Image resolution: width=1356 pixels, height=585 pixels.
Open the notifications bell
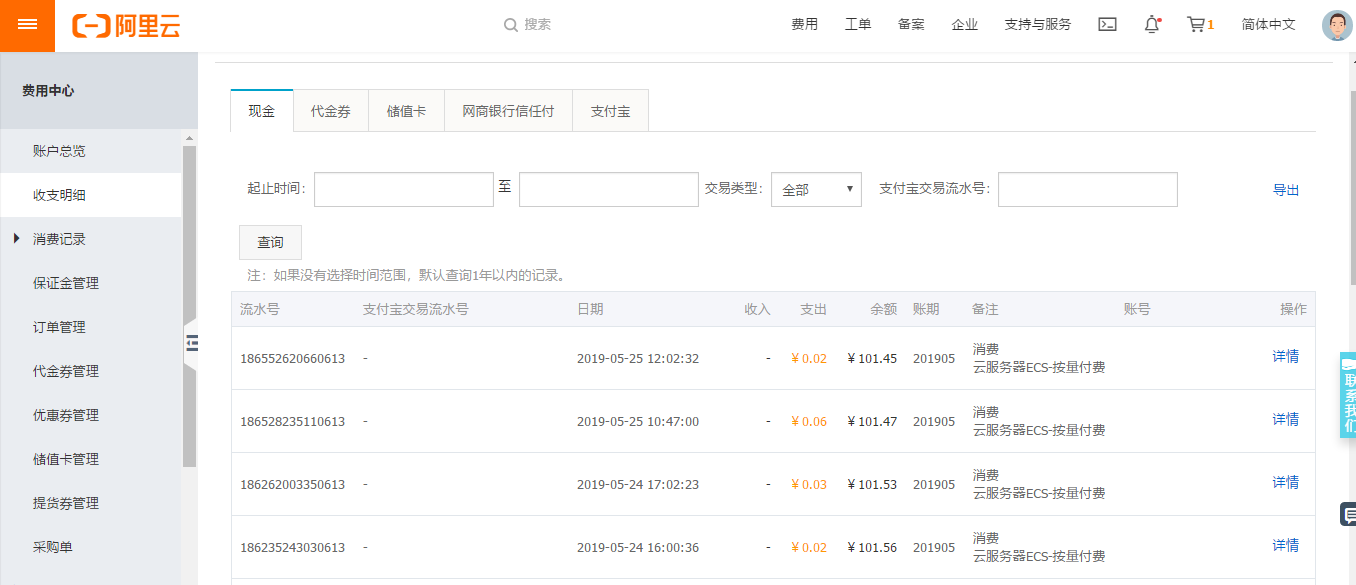[1151, 25]
